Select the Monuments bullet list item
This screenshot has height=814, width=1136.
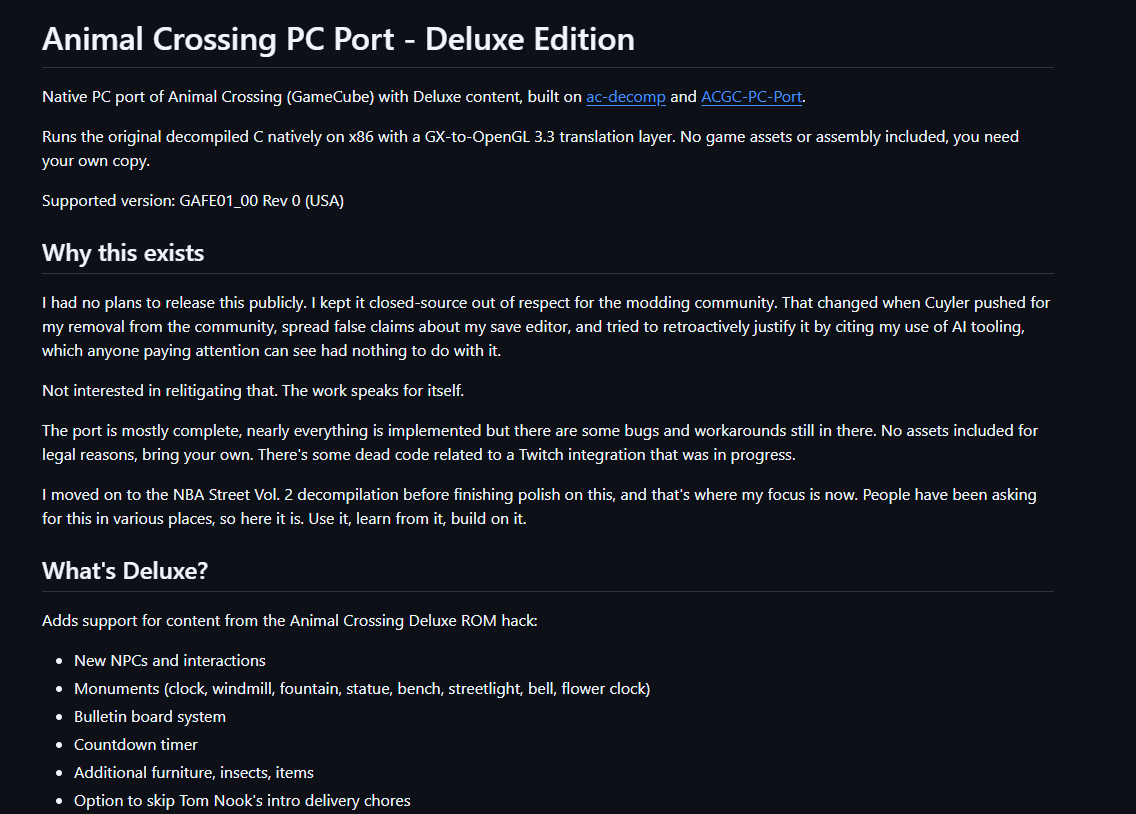coord(362,689)
